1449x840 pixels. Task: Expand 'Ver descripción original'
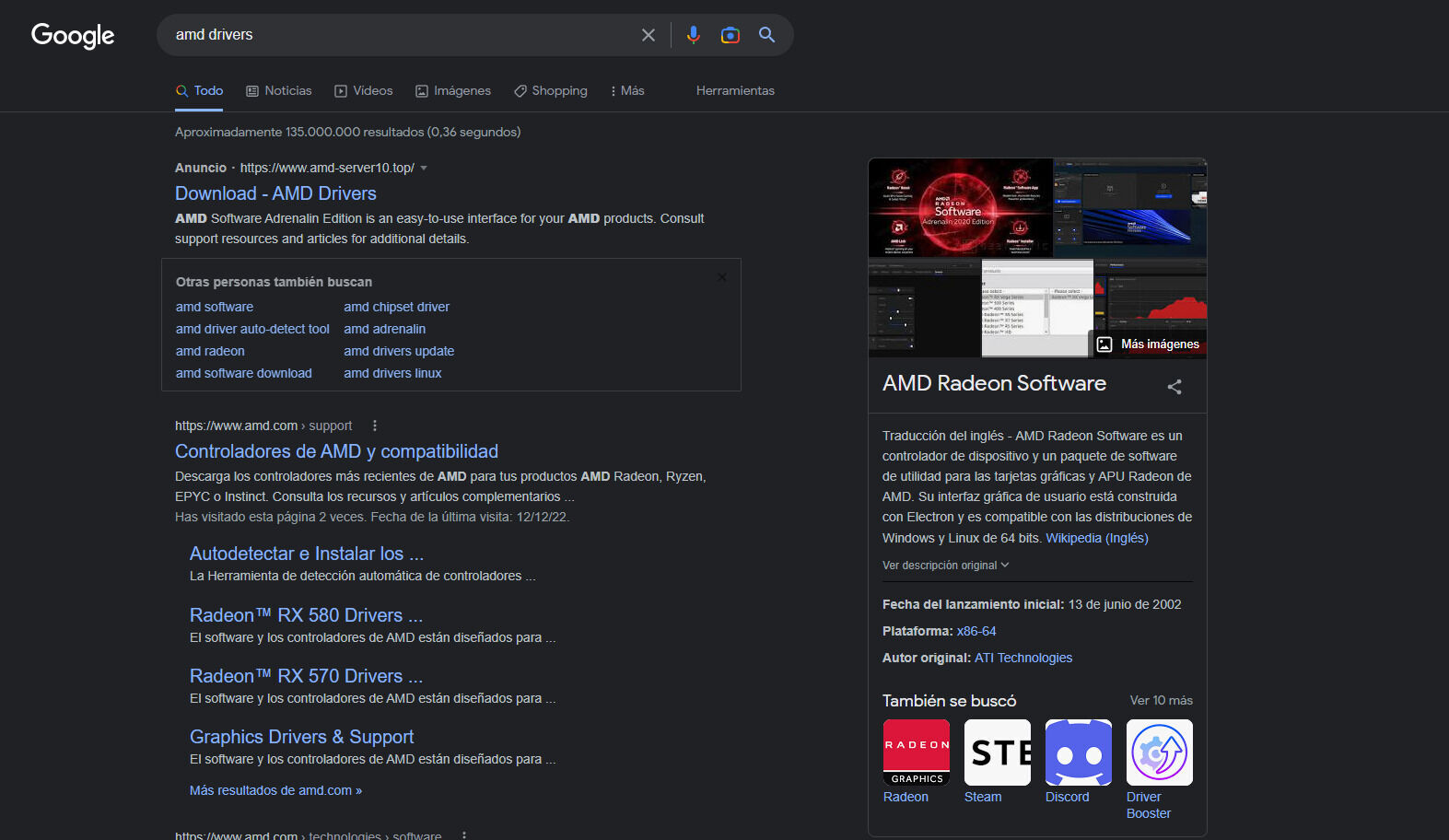click(x=945, y=566)
